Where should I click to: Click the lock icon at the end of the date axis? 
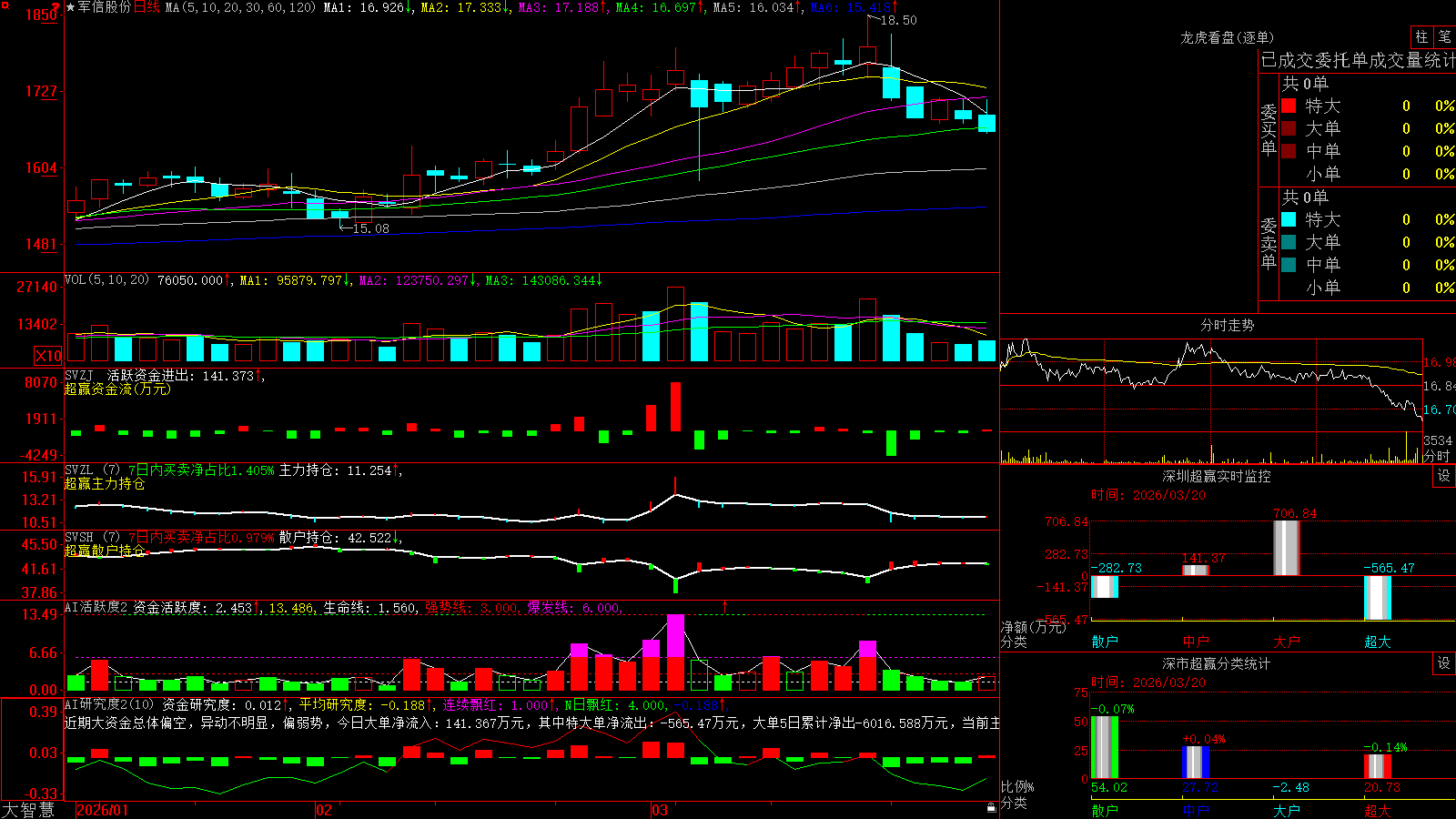coord(991,807)
